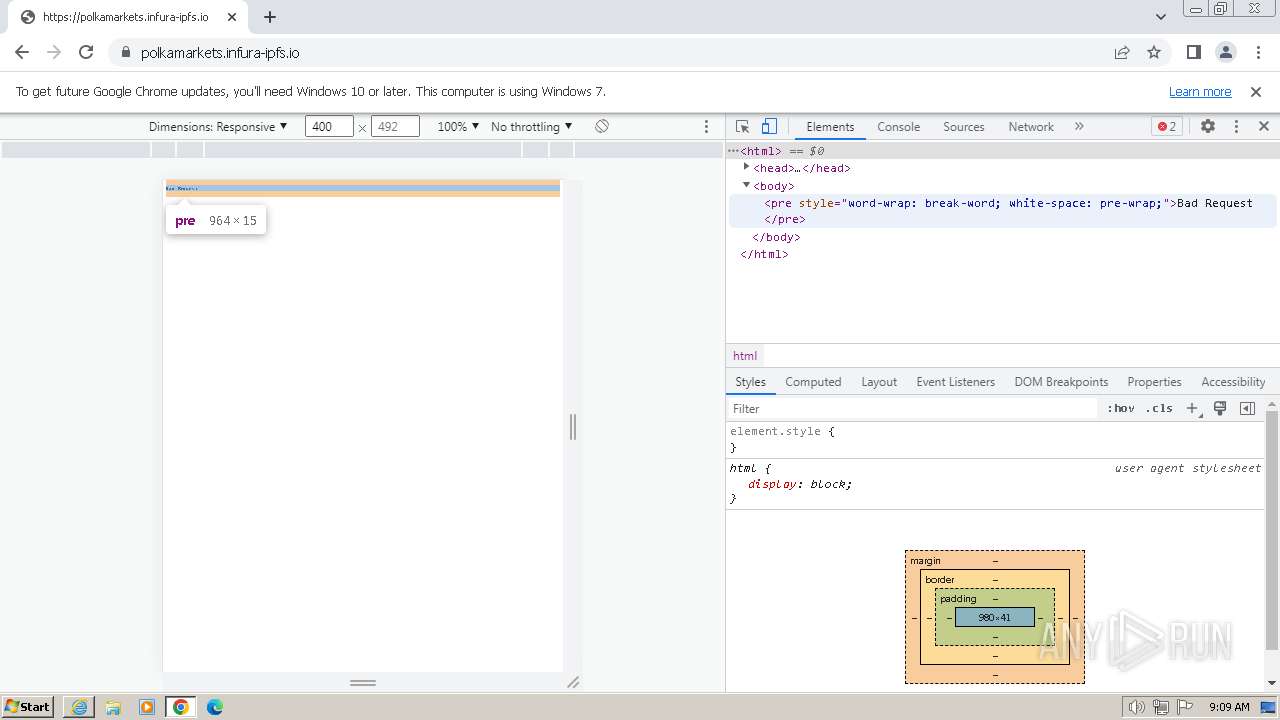This screenshot has width=1280, height=720.
Task: Select the Elements tab
Action: tap(830, 127)
